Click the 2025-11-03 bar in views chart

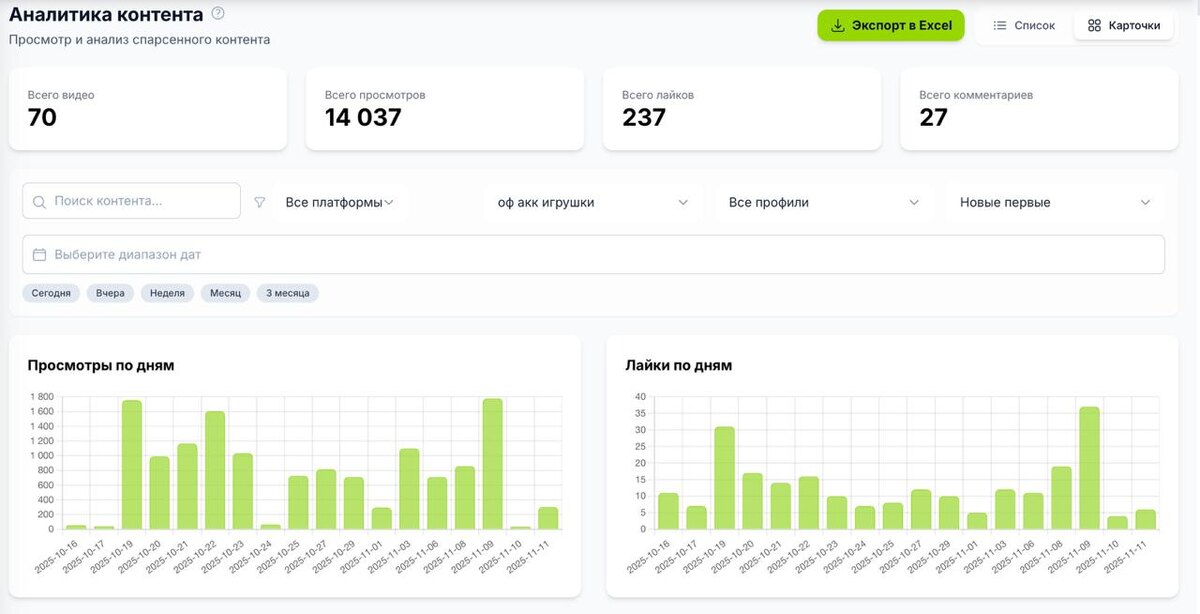click(x=408, y=489)
